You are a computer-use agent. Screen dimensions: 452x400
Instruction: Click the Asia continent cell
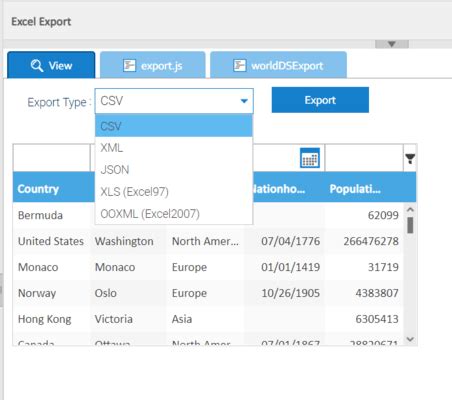205,319
